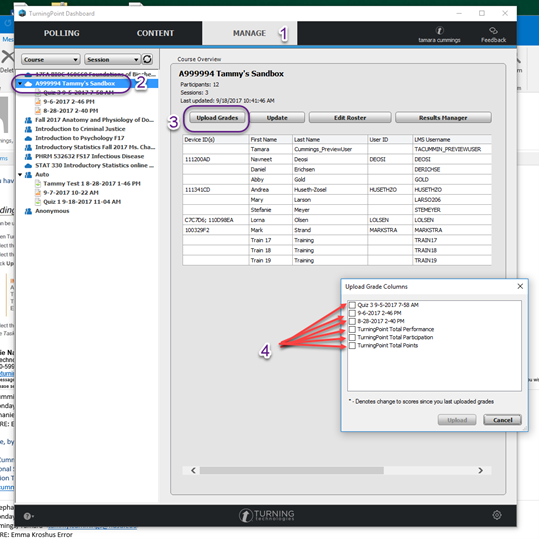Viewport: 539px width, 539px height.
Task: Check TurningPoint Total Participation
Action: pos(352,338)
